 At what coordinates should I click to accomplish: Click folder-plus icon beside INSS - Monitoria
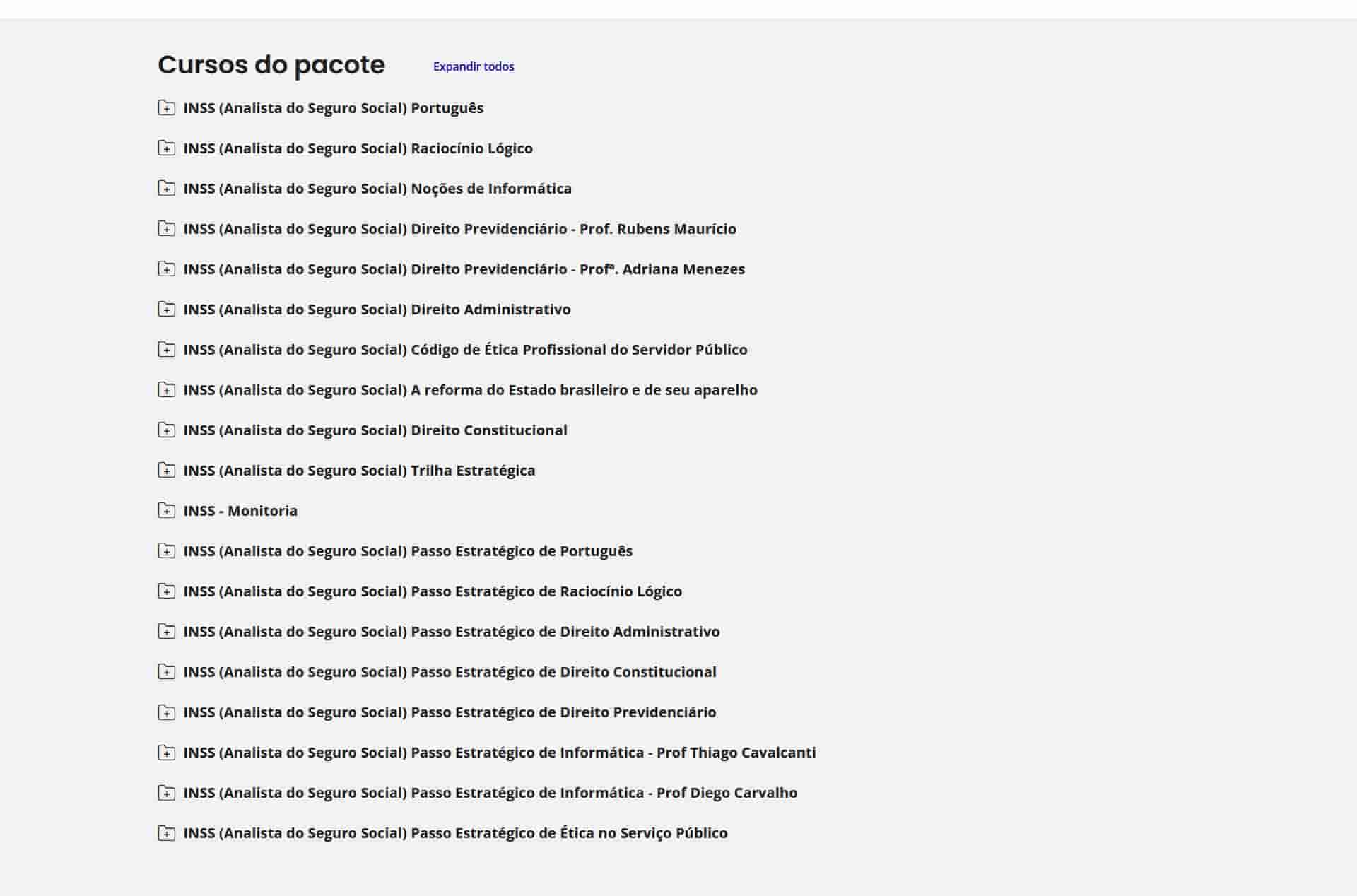(x=166, y=511)
